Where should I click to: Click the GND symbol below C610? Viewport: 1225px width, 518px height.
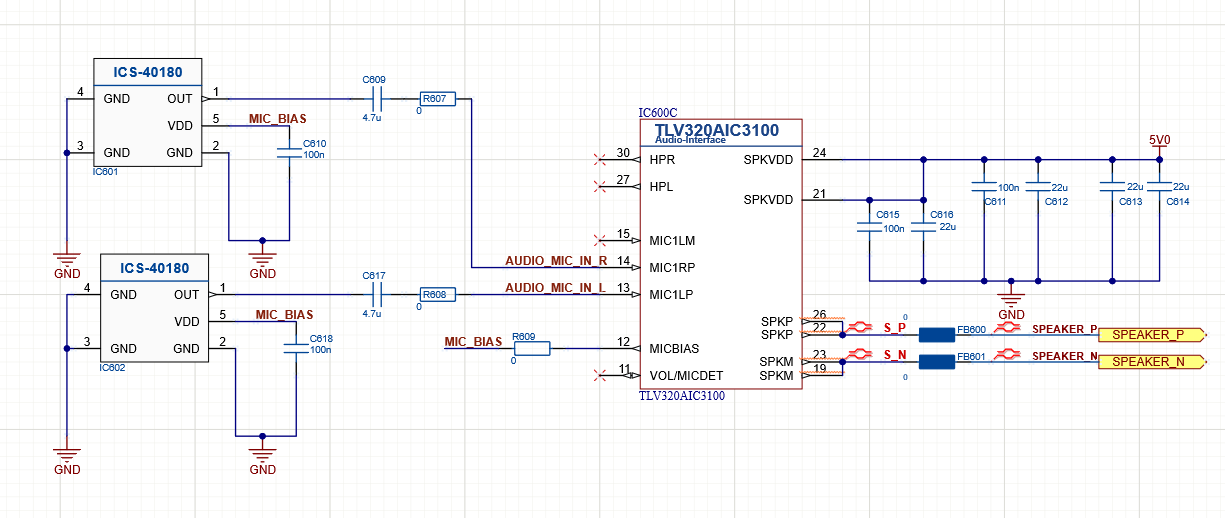(262, 262)
